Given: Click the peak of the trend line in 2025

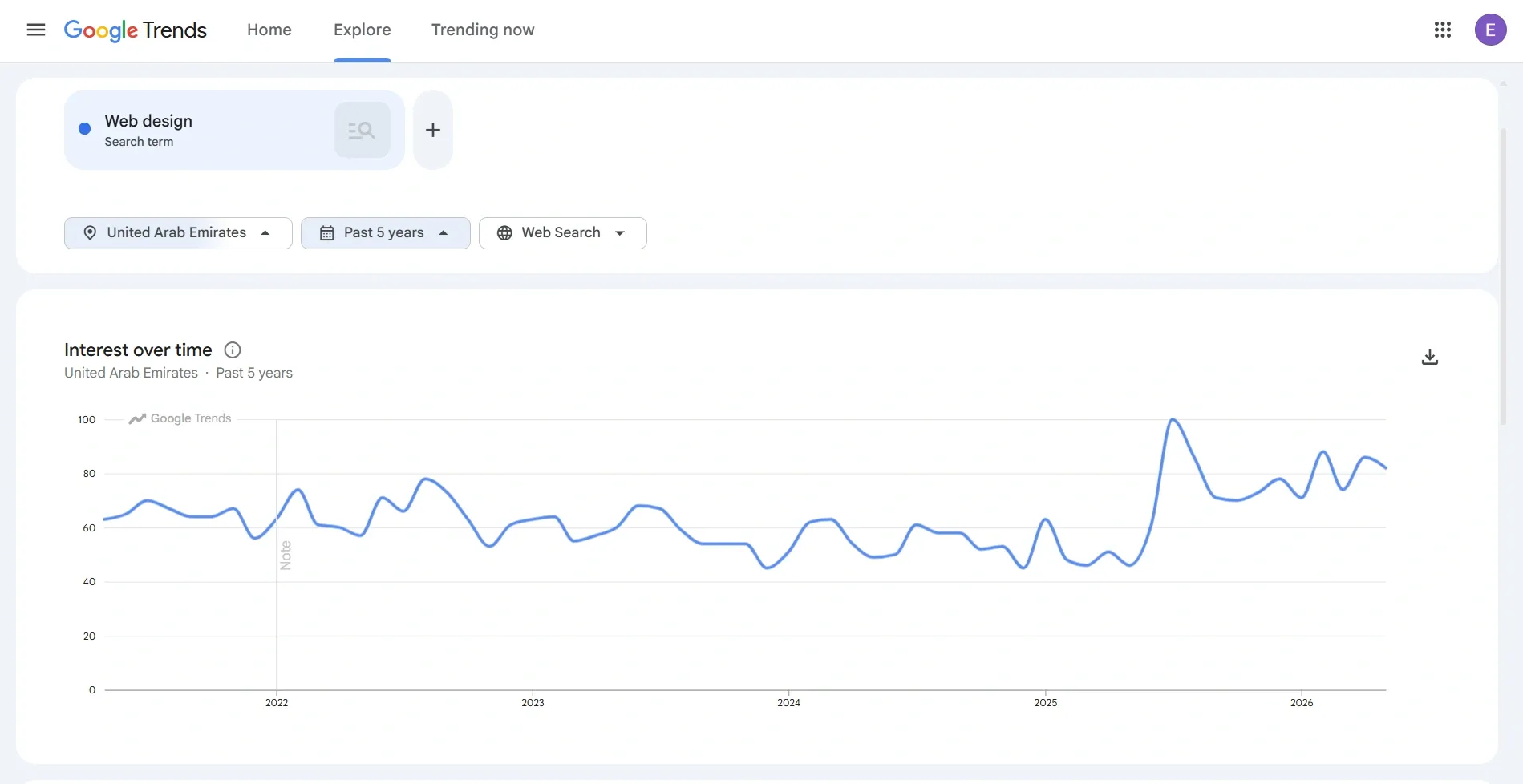Looking at the screenshot, I should [1173, 419].
